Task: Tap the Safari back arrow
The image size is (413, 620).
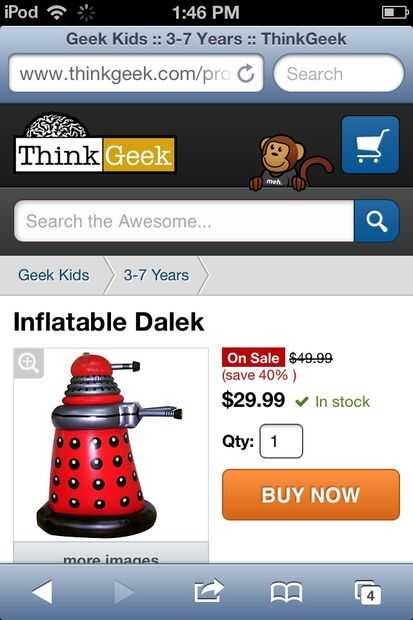Action: click(42, 592)
